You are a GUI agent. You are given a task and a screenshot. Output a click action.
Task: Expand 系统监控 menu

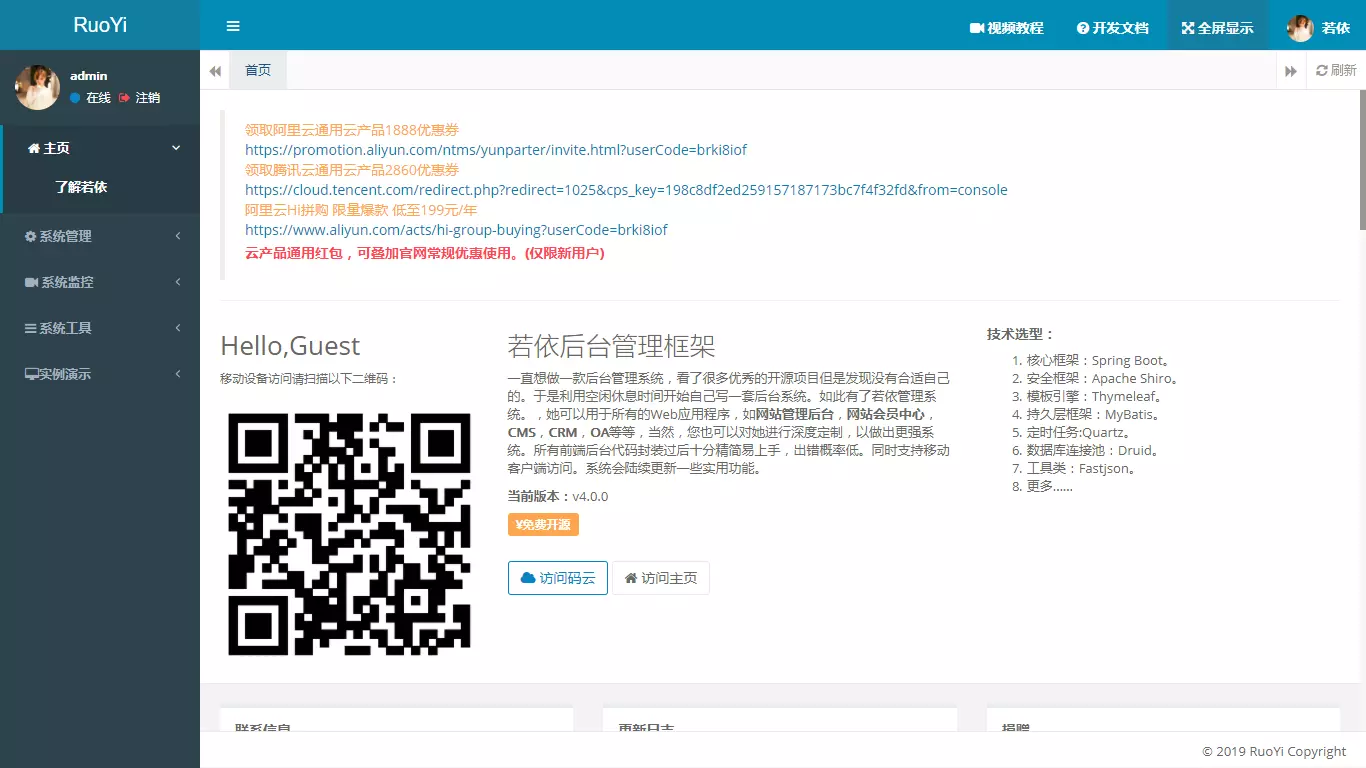click(x=100, y=282)
